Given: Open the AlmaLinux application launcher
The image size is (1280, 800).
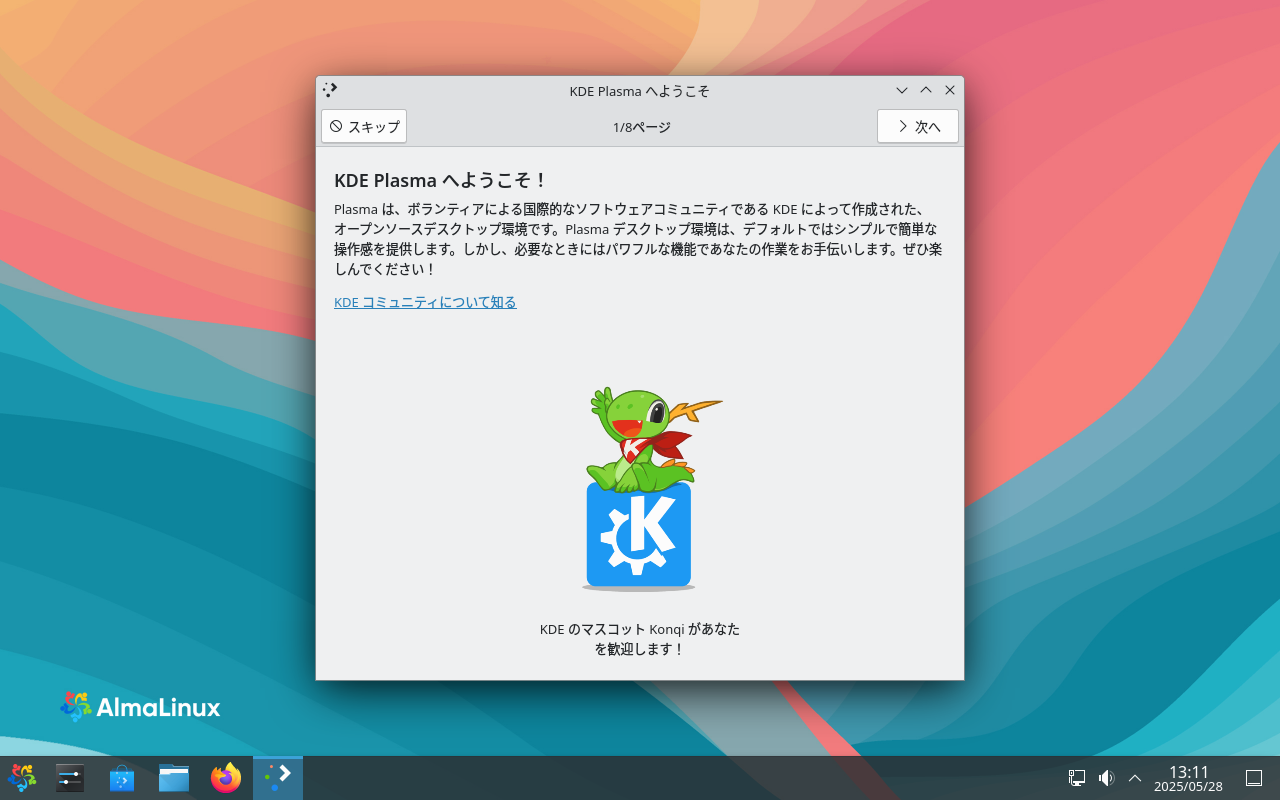Looking at the screenshot, I should 22,777.
